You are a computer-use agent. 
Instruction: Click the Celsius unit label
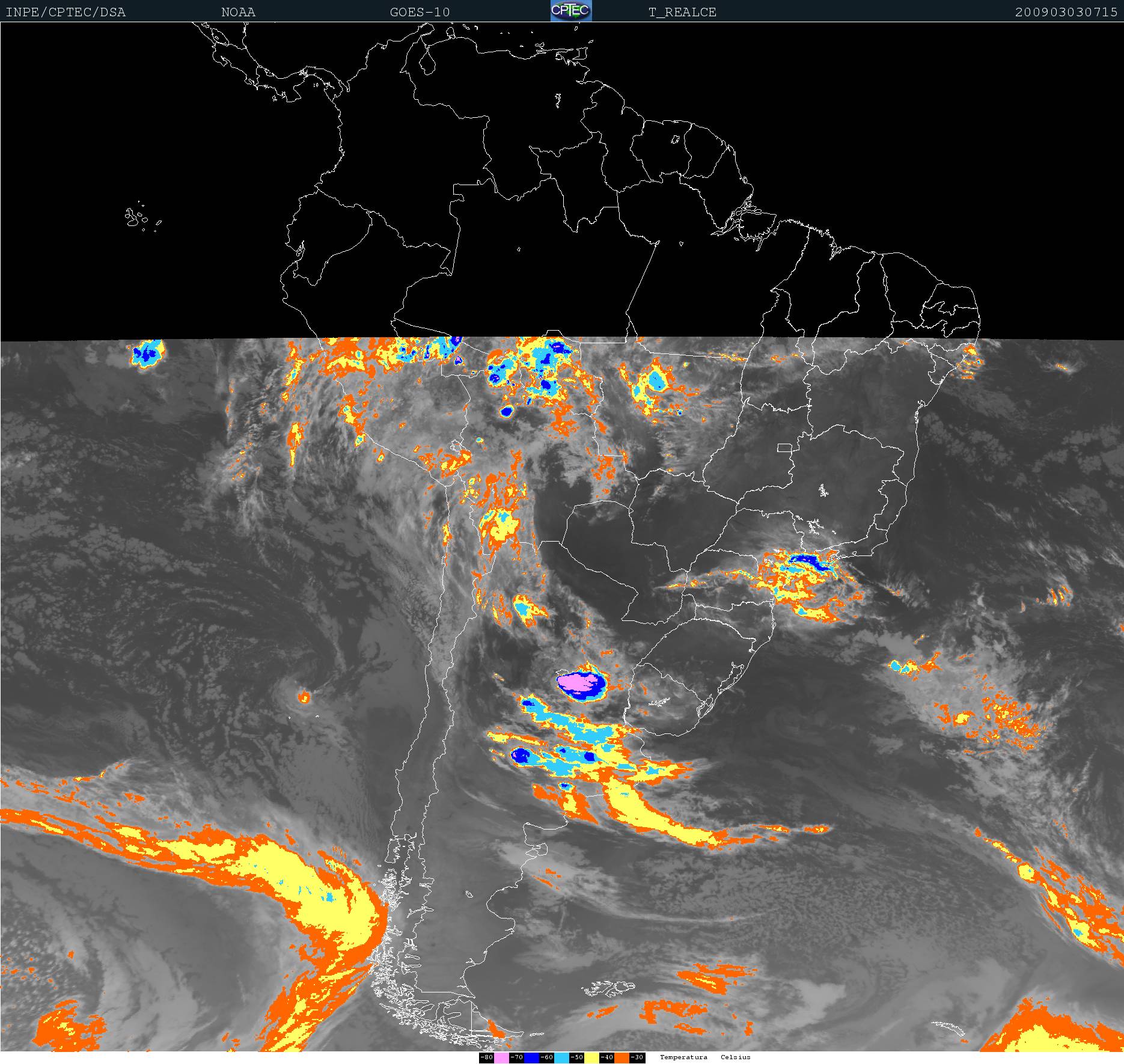coord(736,1057)
